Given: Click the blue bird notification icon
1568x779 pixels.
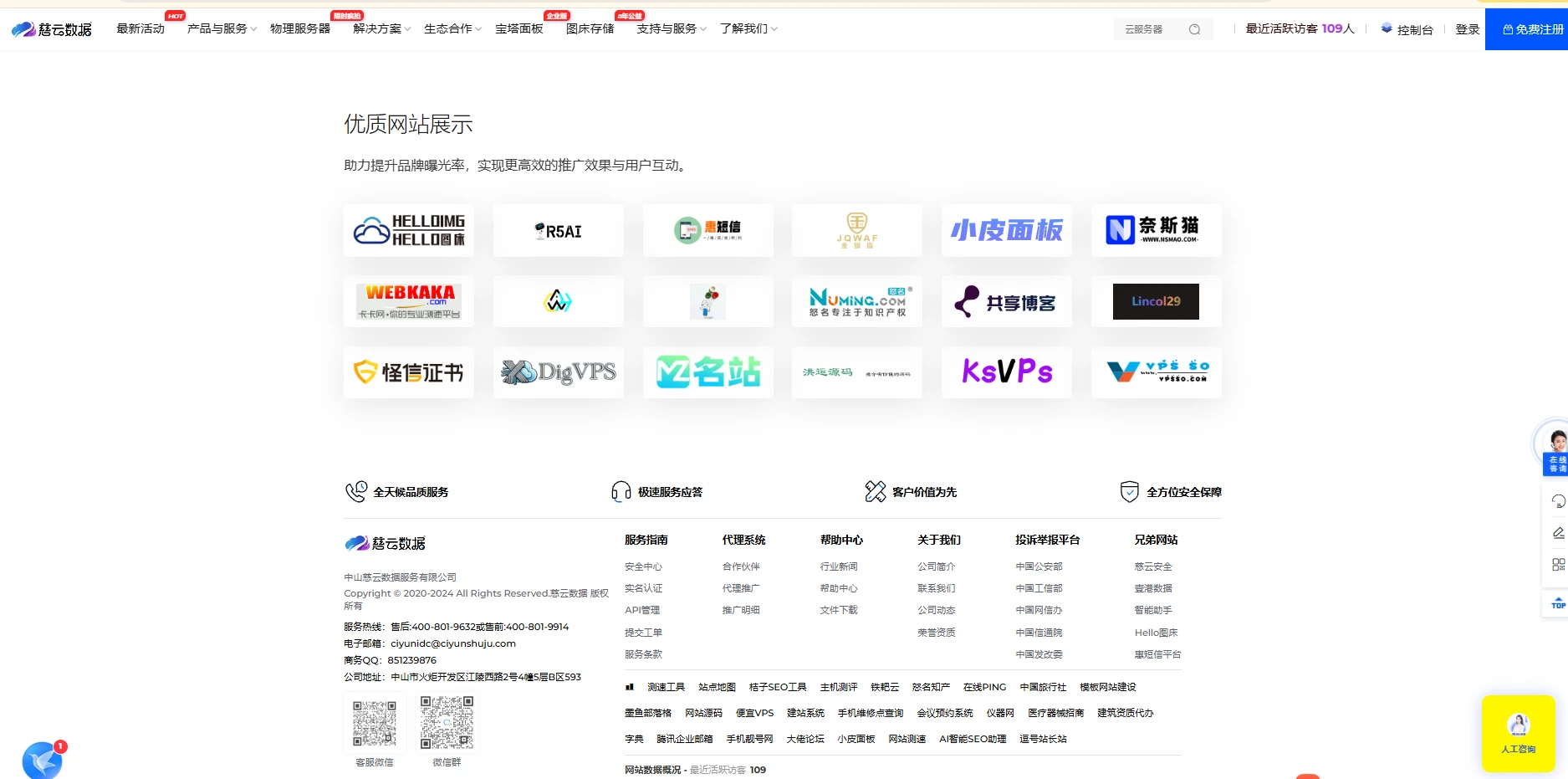Looking at the screenshot, I should click(x=42, y=761).
